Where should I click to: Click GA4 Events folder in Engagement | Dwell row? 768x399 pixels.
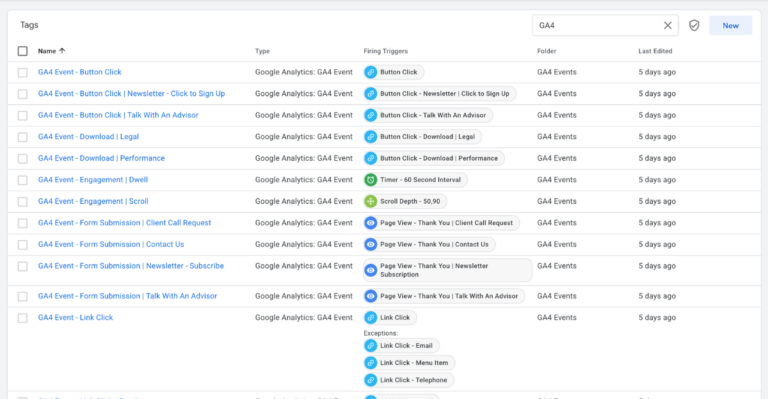[x=556, y=180]
